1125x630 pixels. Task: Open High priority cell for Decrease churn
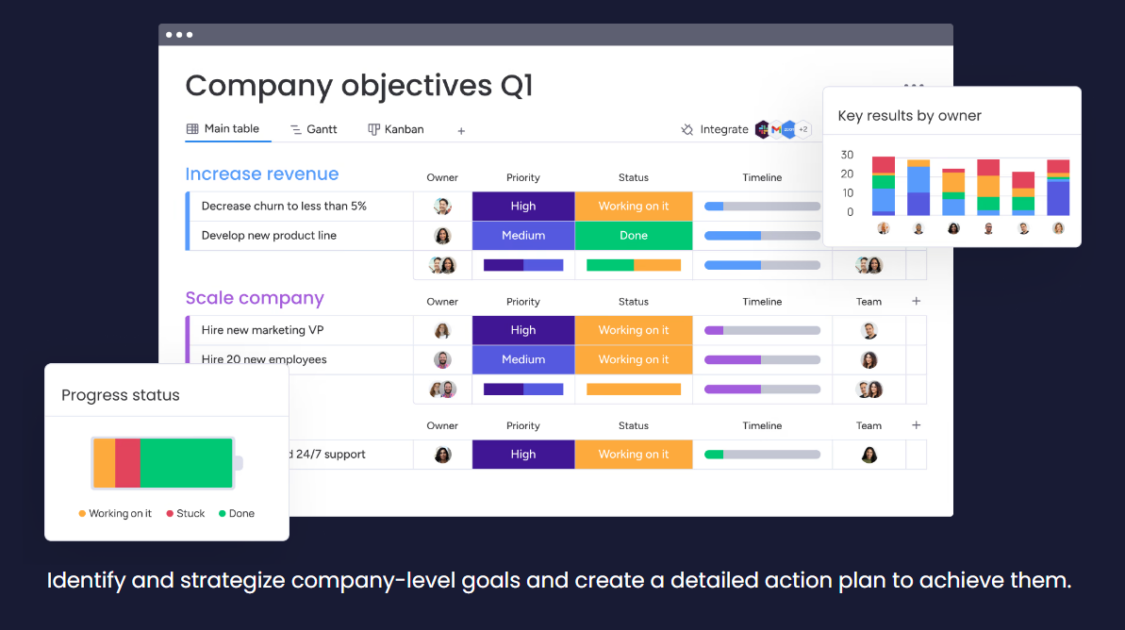(523, 207)
